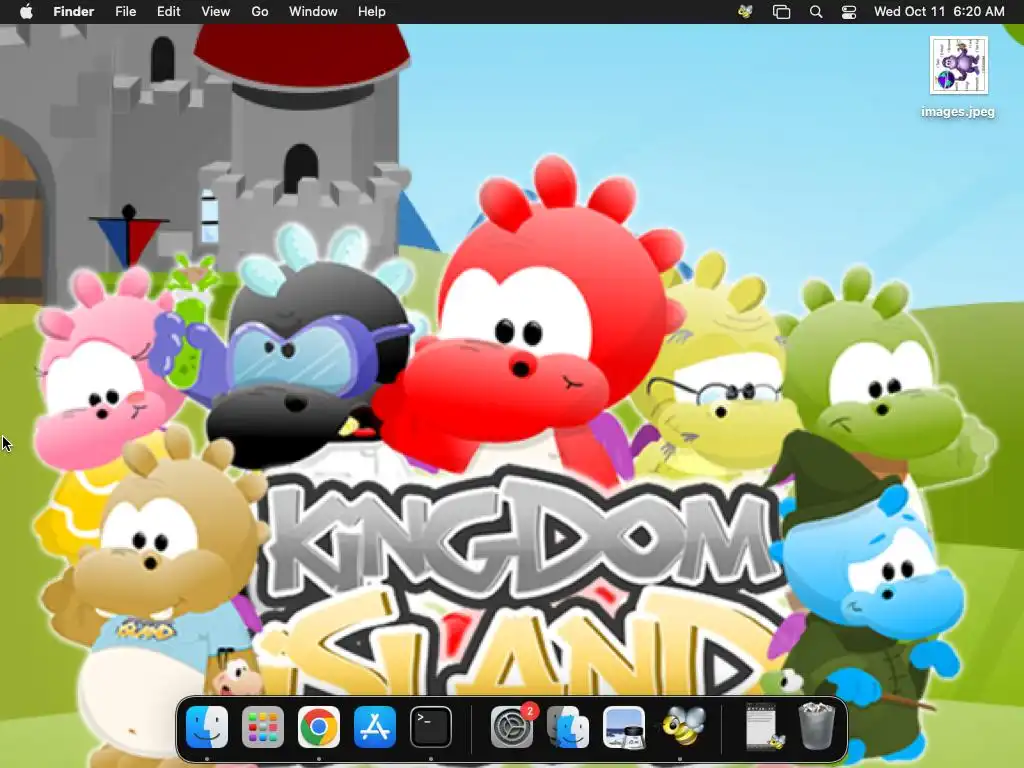Open Terminal from the Dock

click(x=431, y=727)
